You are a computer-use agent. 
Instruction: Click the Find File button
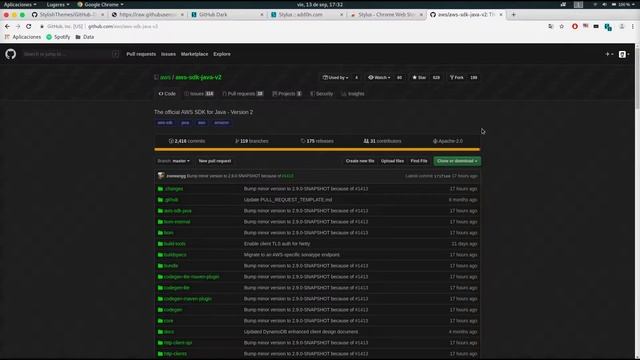coord(419,161)
